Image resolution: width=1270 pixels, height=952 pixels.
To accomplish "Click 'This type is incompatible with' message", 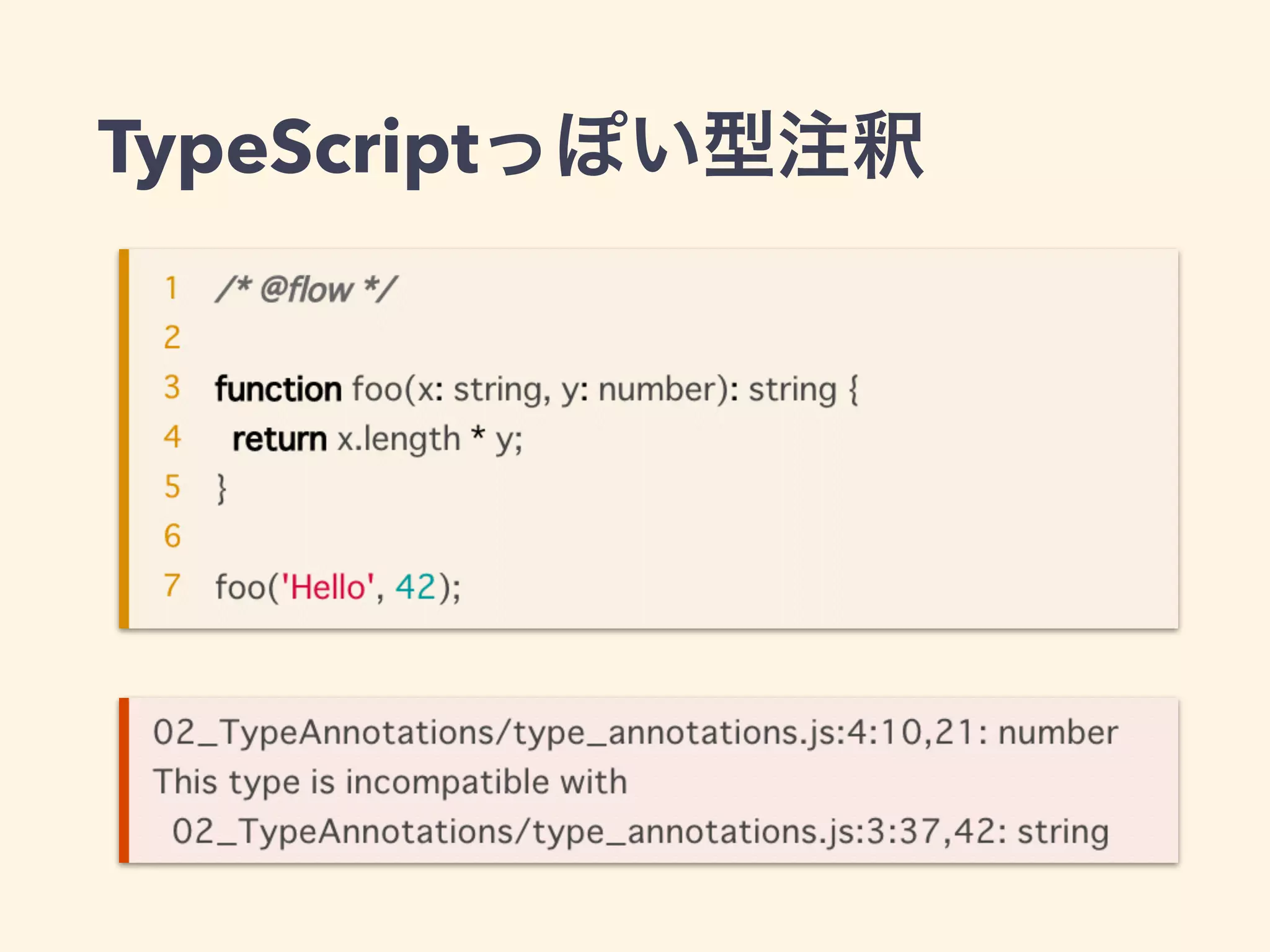I will click(x=390, y=782).
